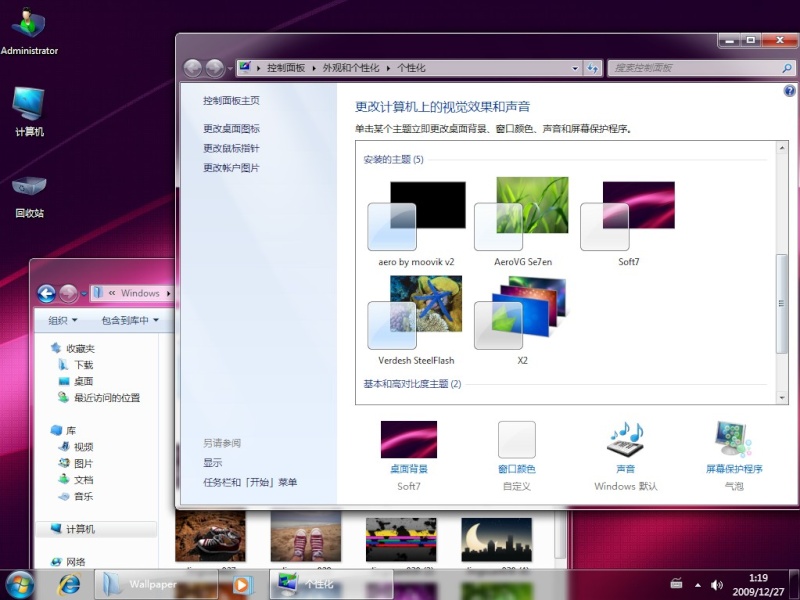Open 窗口颜色 window color swatch
Viewport: 800px width, 600px height.
coord(516,439)
